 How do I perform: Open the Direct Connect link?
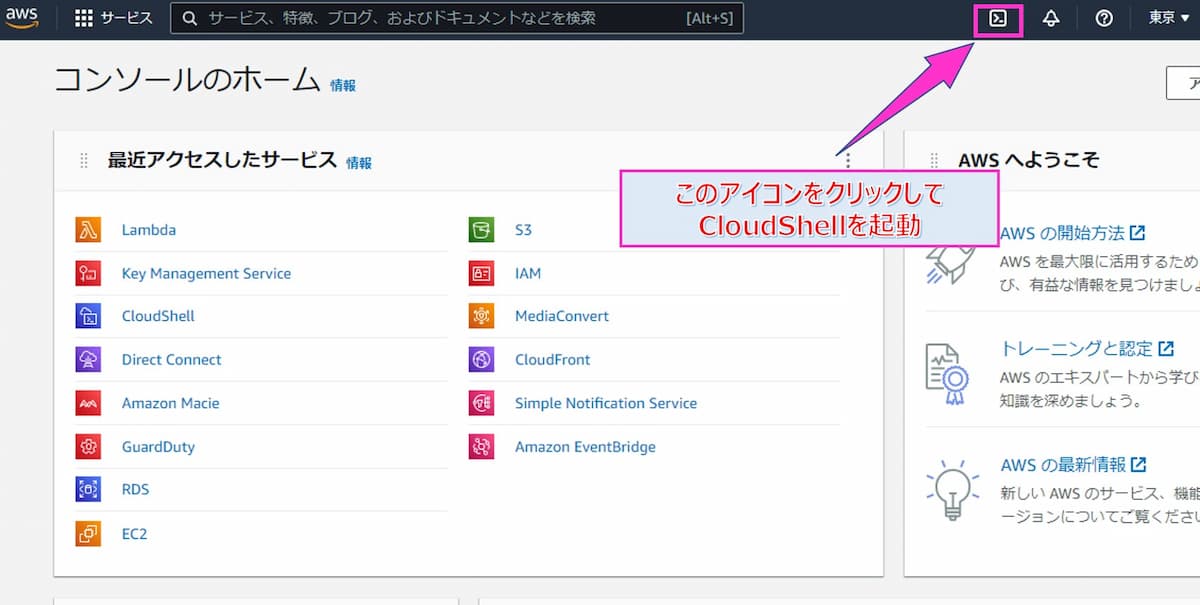coord(171,360)
